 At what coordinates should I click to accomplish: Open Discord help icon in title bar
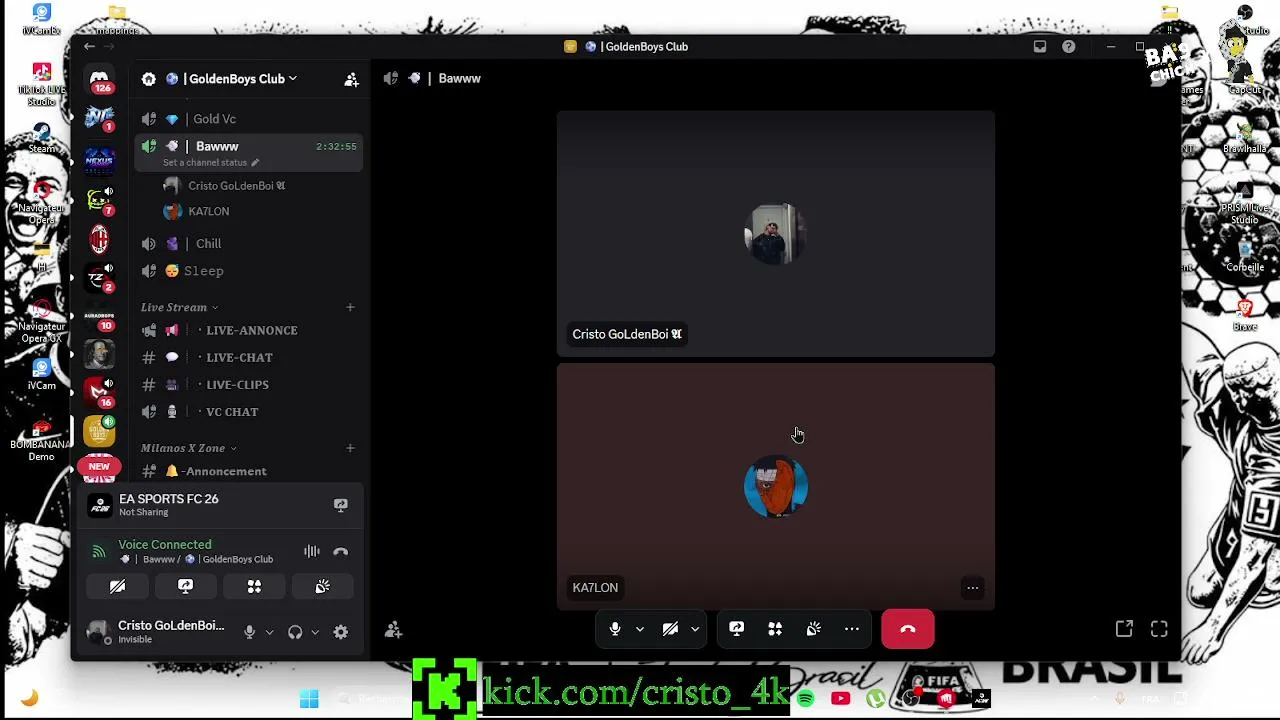[x=1069, y=46]
